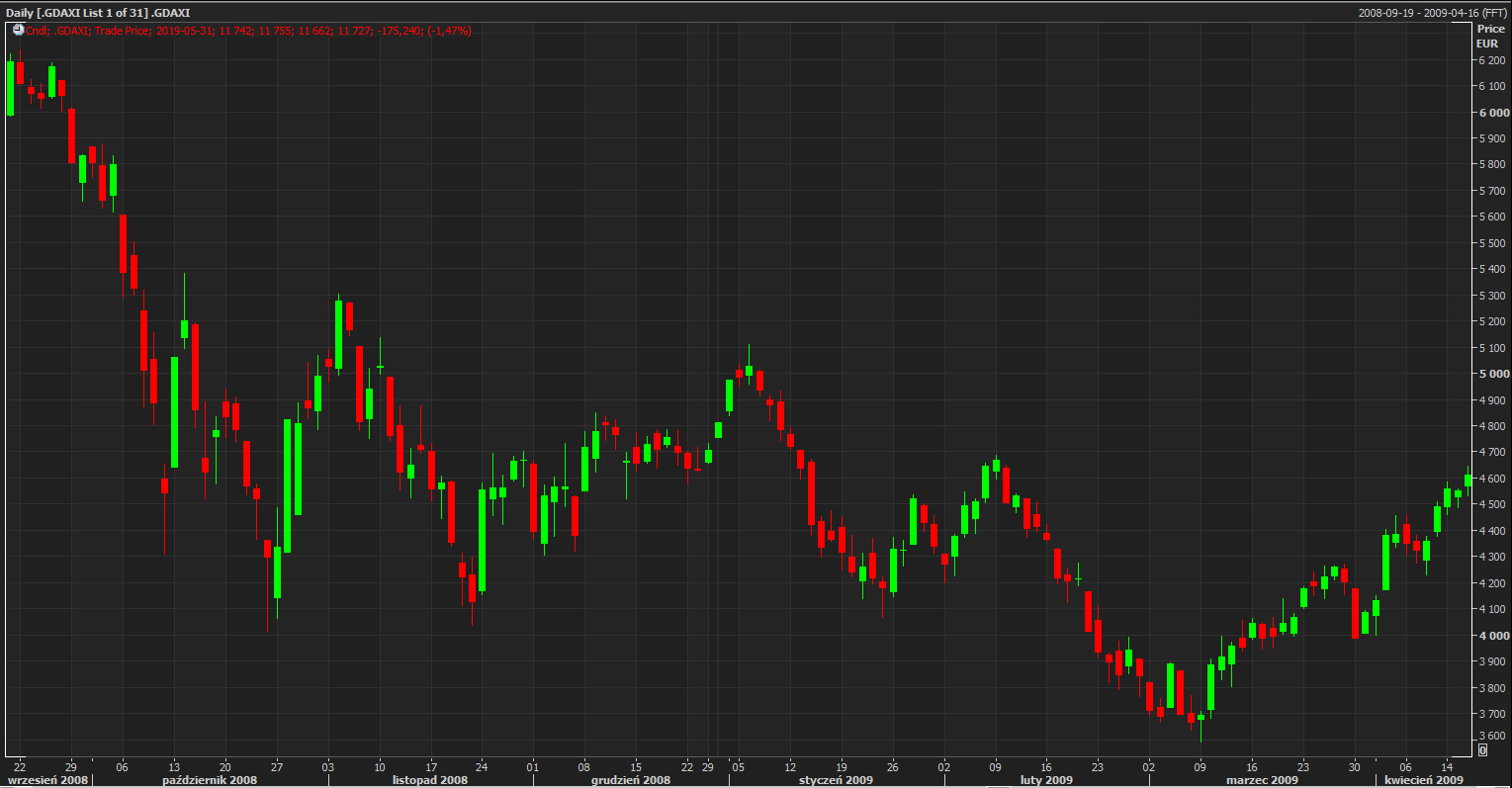The image size is (1512, 788).
Task: Select the styczeń 2009 month label
Action: 836,780
